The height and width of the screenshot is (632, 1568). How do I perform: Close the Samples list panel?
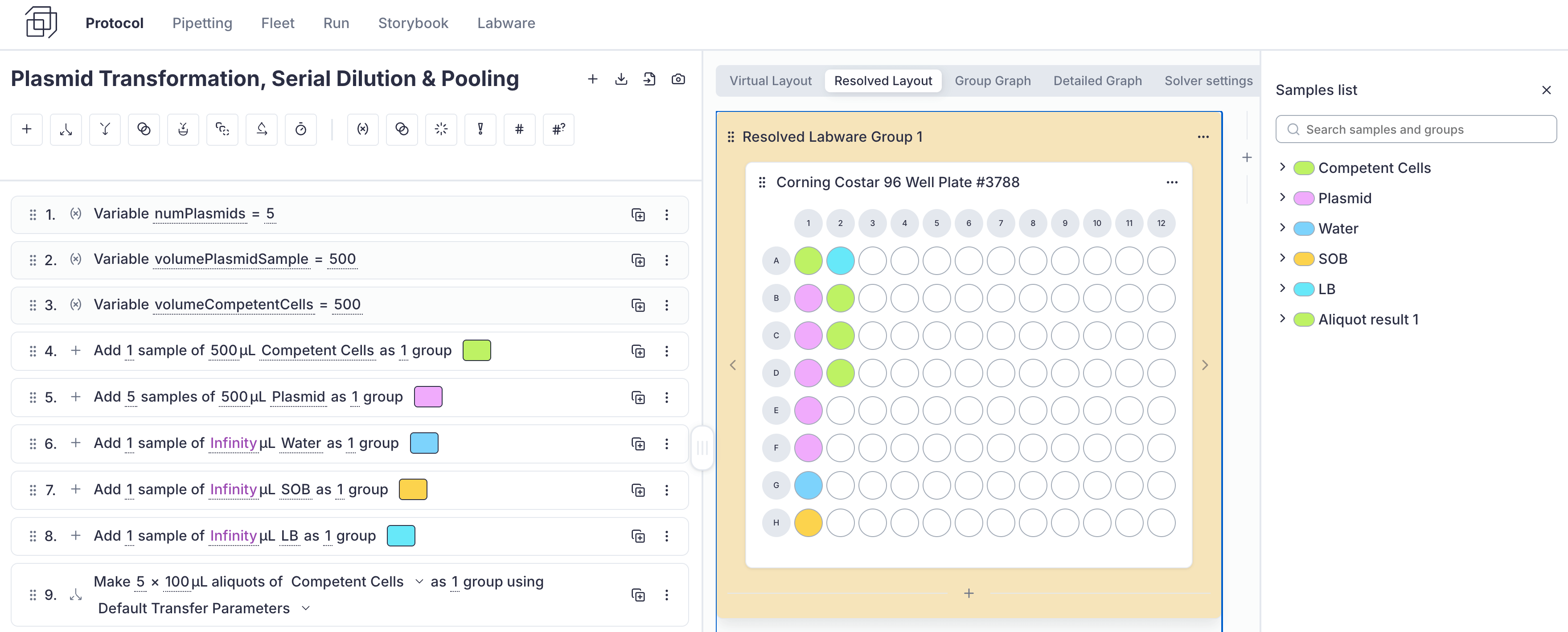pos(1546,90)
